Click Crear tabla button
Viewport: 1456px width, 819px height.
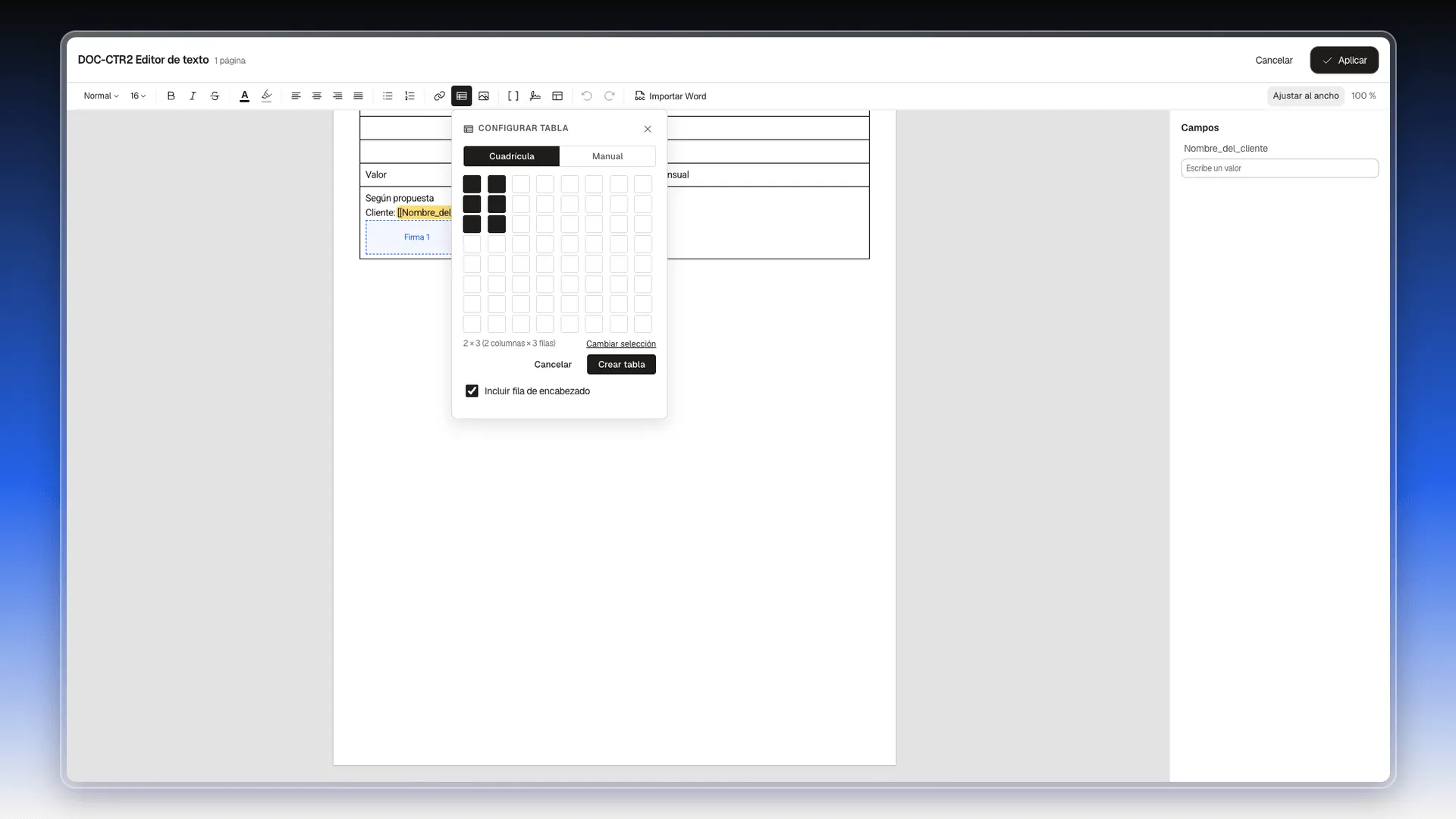(621, 365)
